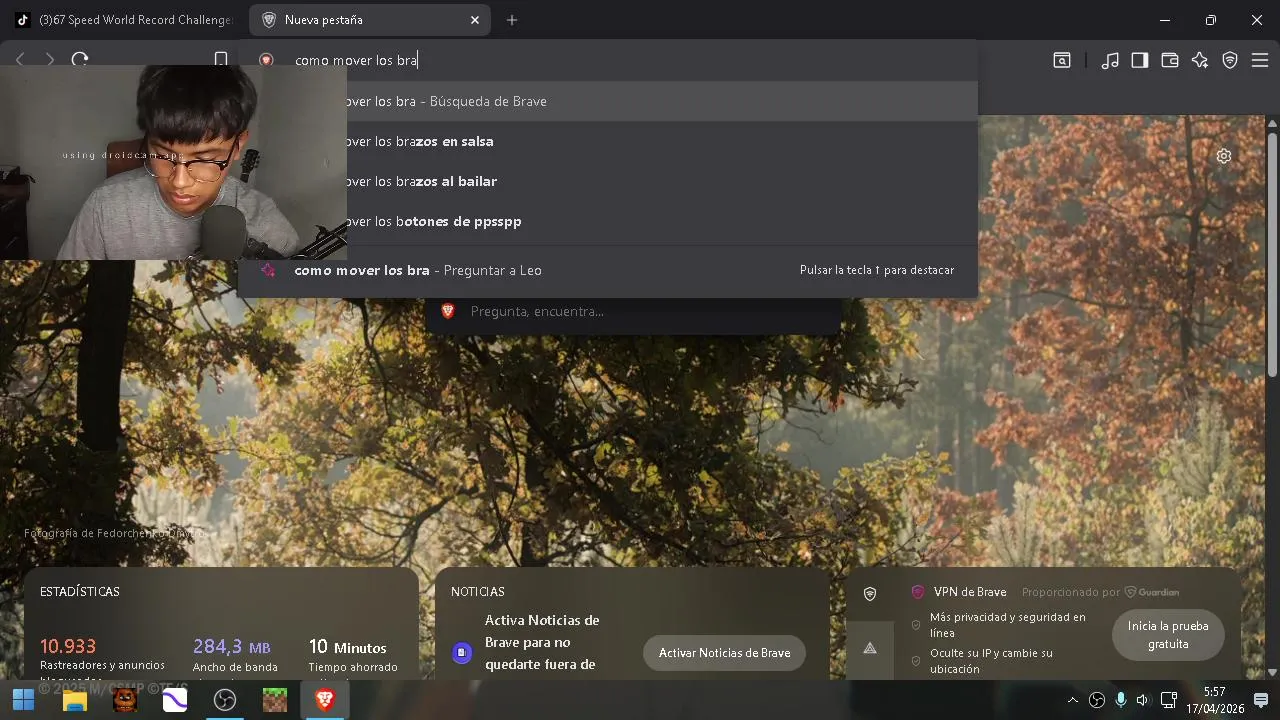The image size is (1280, 720).
Task: Open Brave's tab search icon
Action: click(x=1062, y=60)
